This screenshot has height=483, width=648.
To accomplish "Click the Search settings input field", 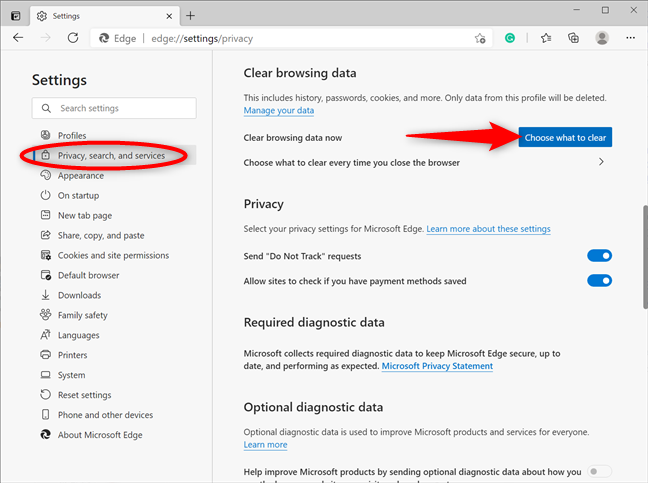I will pos(114,108).
